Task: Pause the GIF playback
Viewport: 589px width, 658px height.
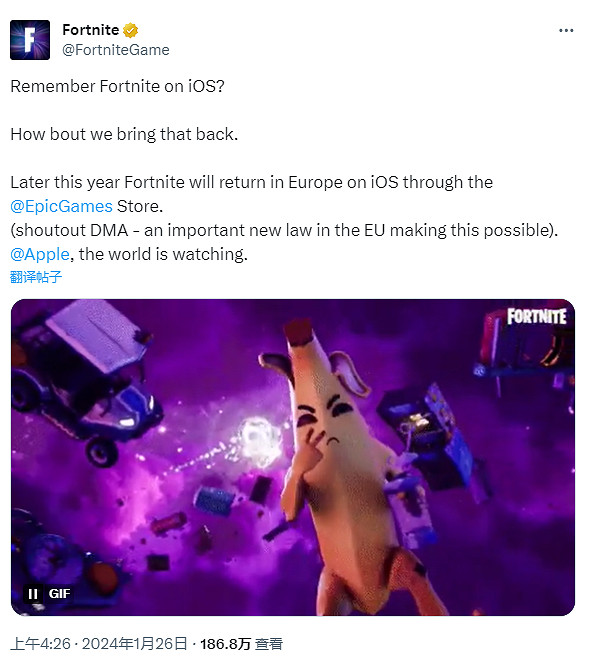Action: coord(33,594)
